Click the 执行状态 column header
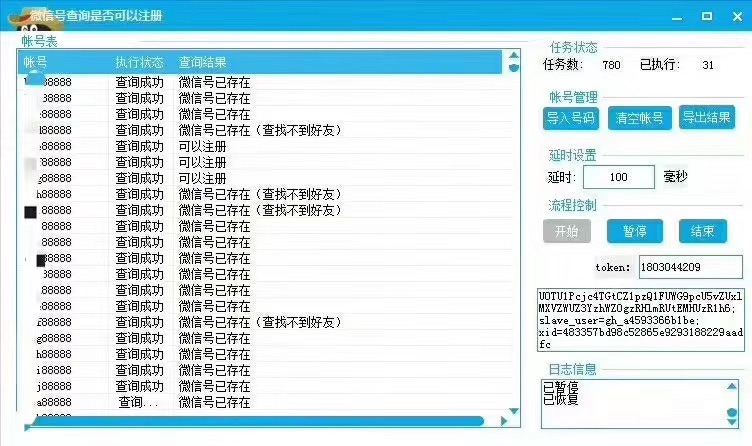752x446 pixels. click(x=139, y=62)
